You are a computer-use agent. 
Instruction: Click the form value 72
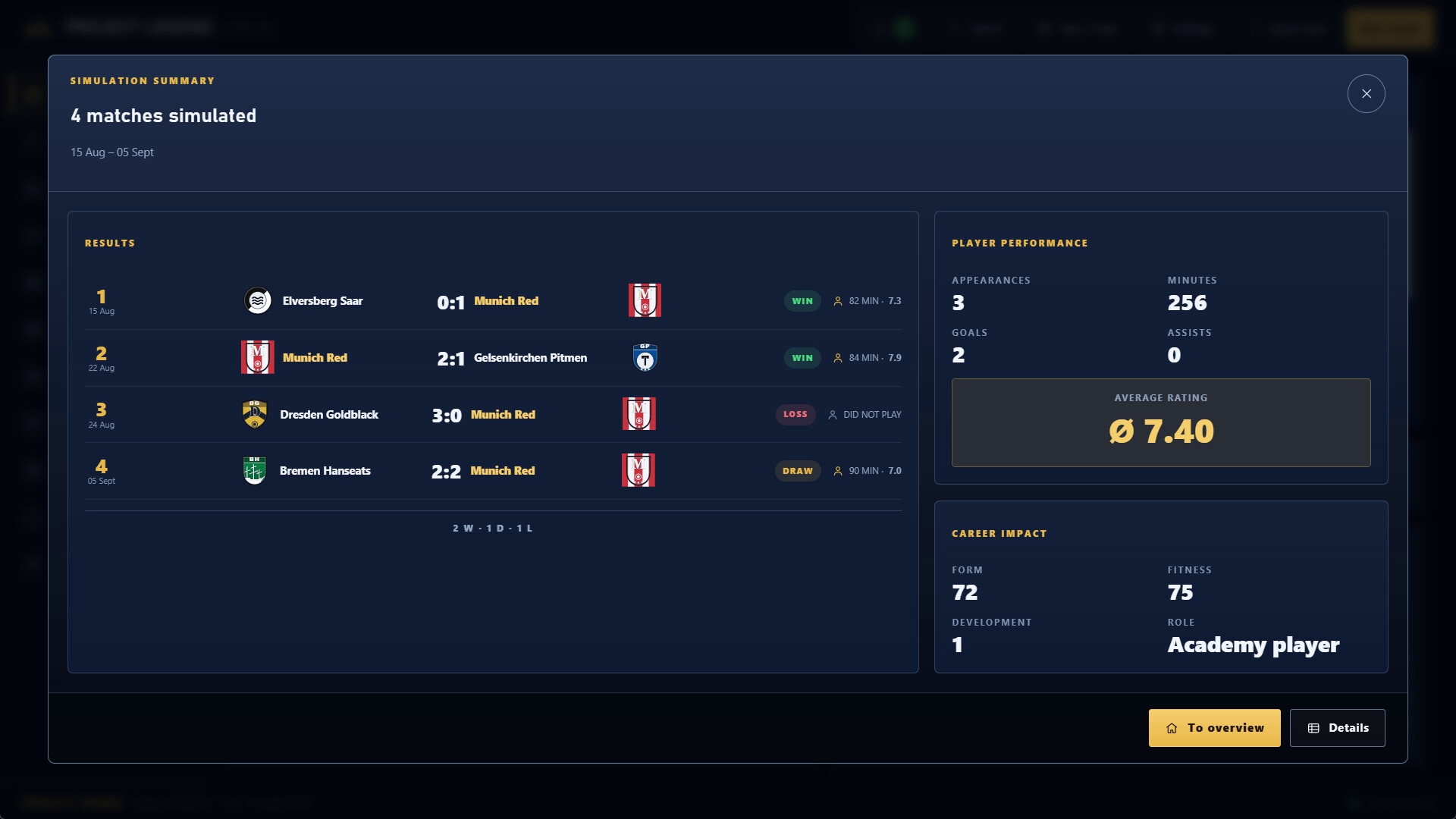coord(965,592)
